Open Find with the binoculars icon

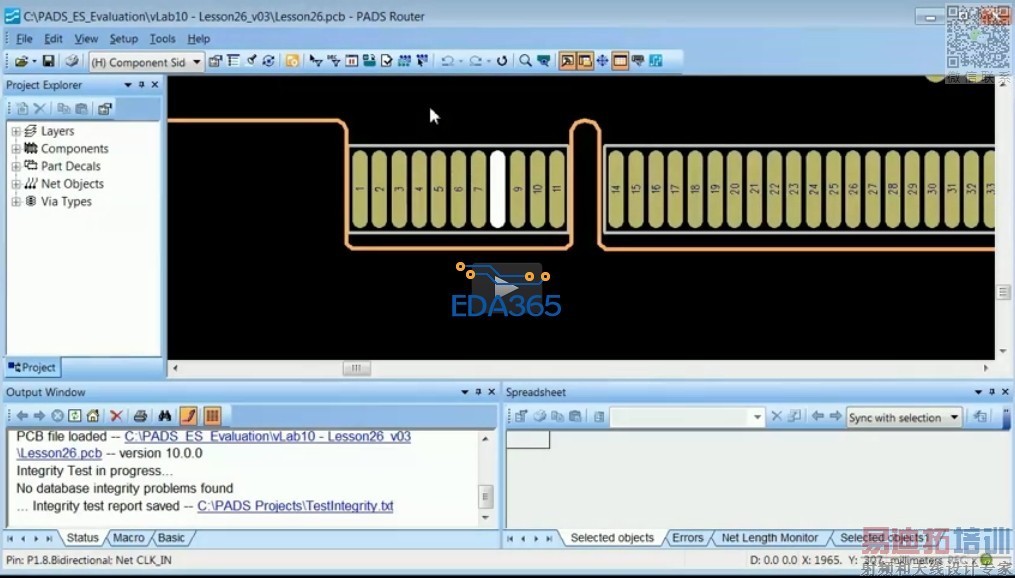click(164, 416)
